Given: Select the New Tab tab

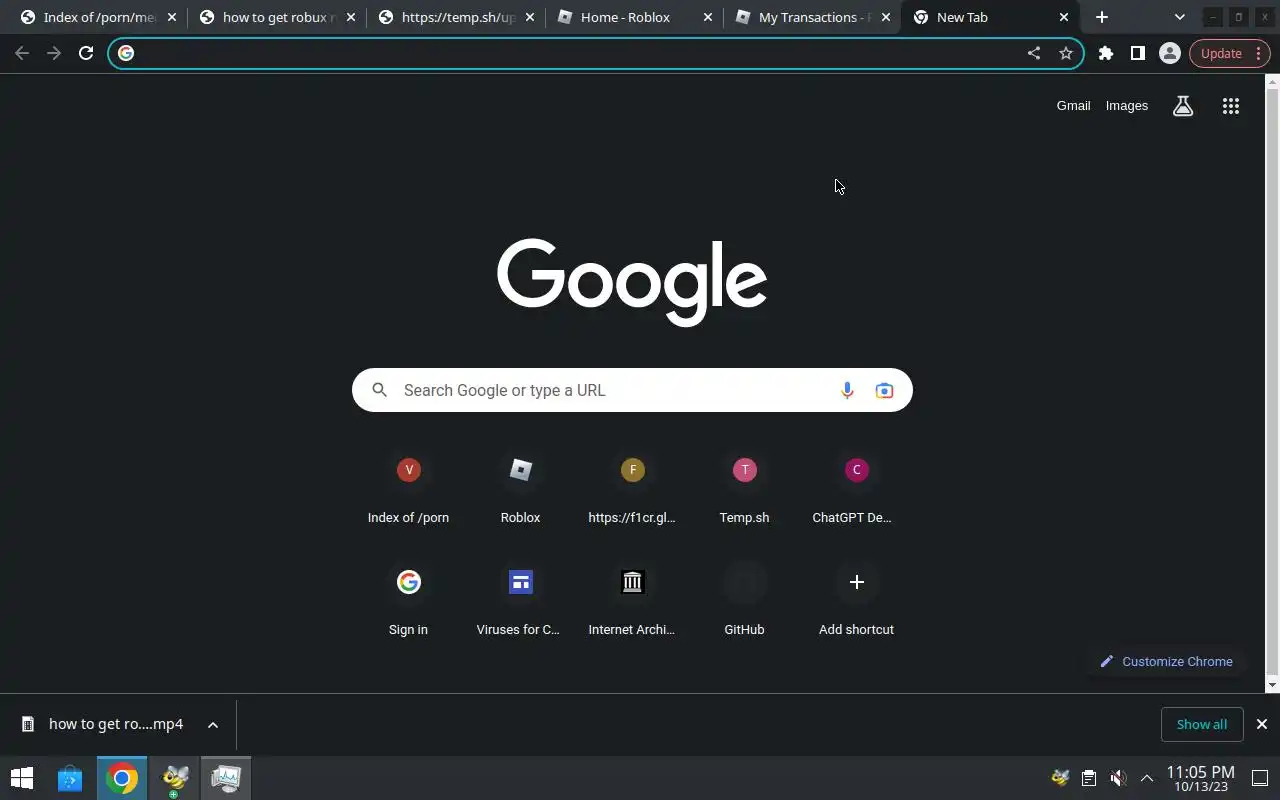Looking at the screenshot, I should pos(990,17).
